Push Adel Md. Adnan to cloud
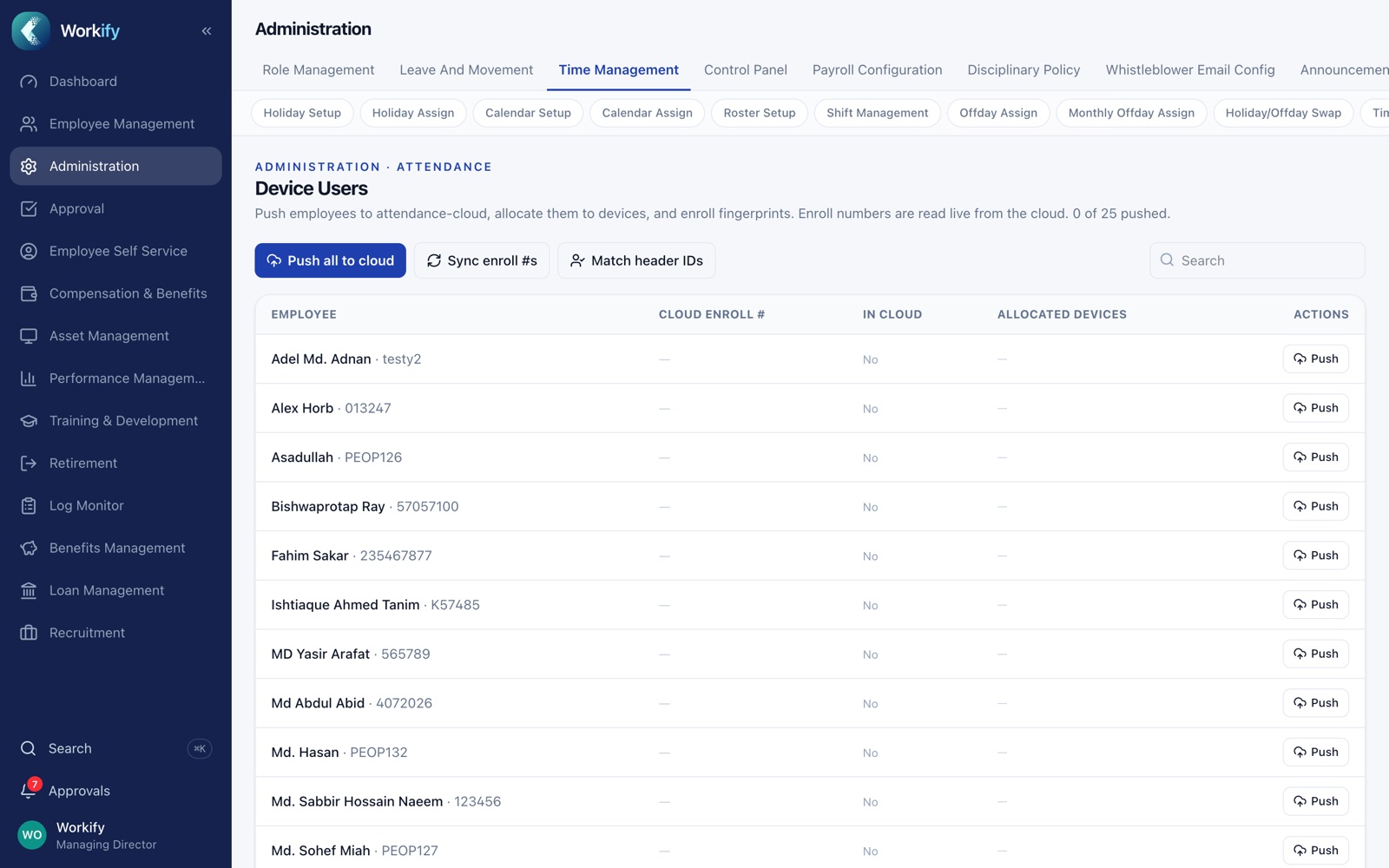Viewport: 1389px width, 868px height. pyautogui.click(x=1315, y=358)
